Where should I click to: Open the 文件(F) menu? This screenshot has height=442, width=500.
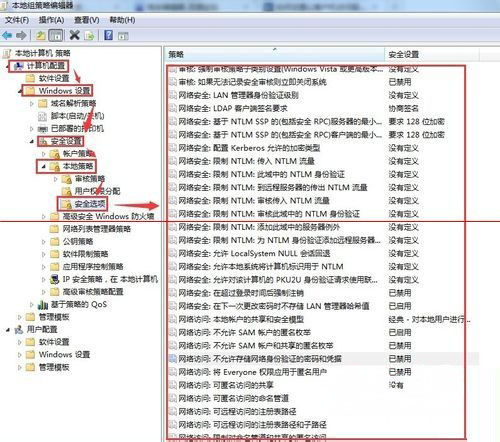(x=17, y=20)
